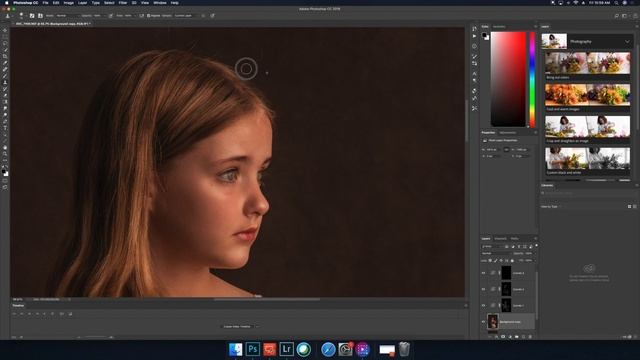The image size is (640, 360).
Task: Click the Delete layer trash icon
Action: coord(530,337)
